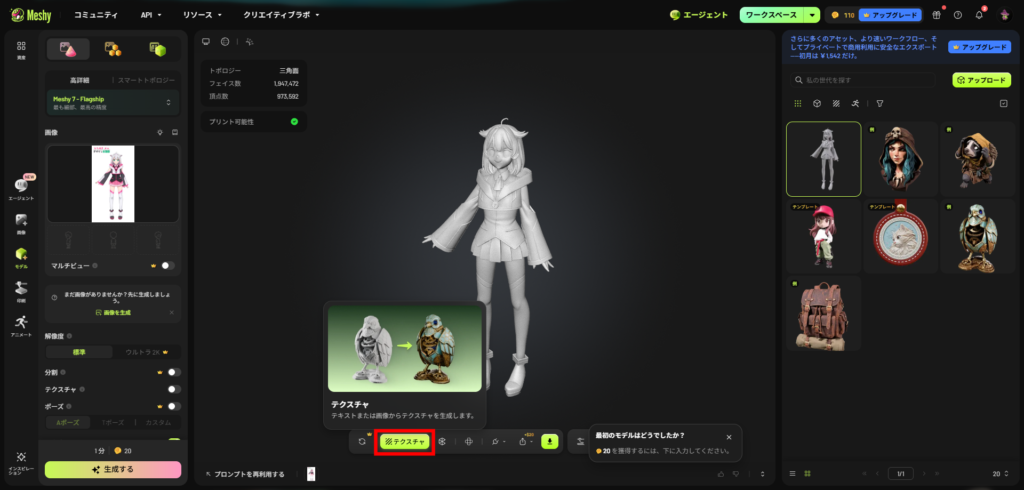Open the エージェント link in header
Viewport: 1024px width, 490px height.
[699, 14]
